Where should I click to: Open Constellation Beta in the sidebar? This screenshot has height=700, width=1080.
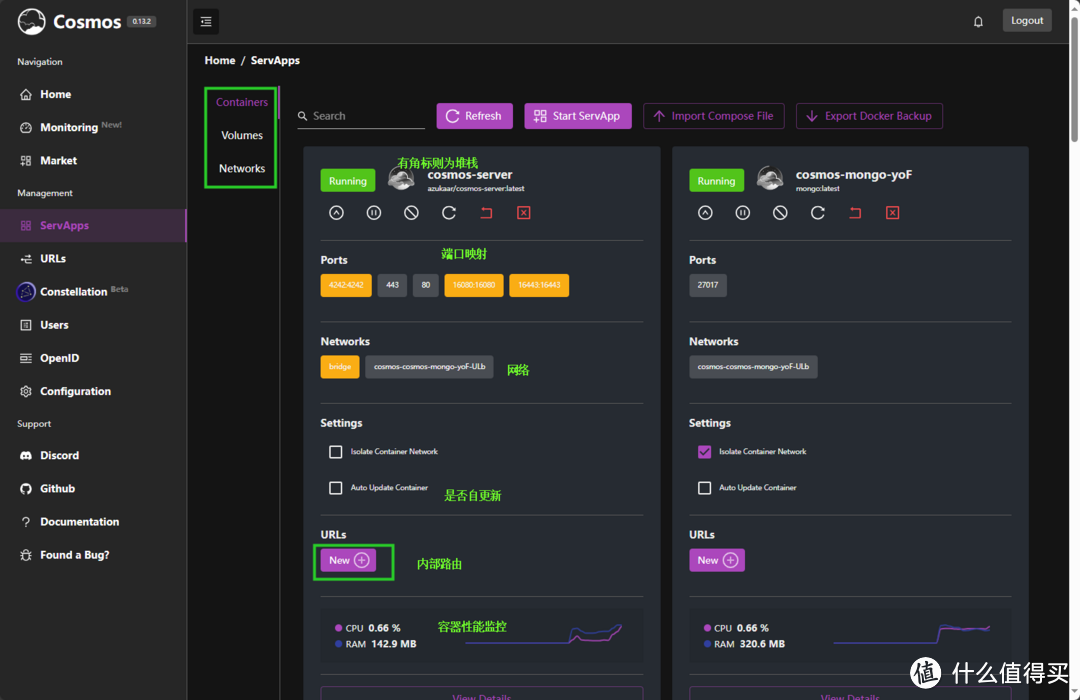(x=93, y=291)
